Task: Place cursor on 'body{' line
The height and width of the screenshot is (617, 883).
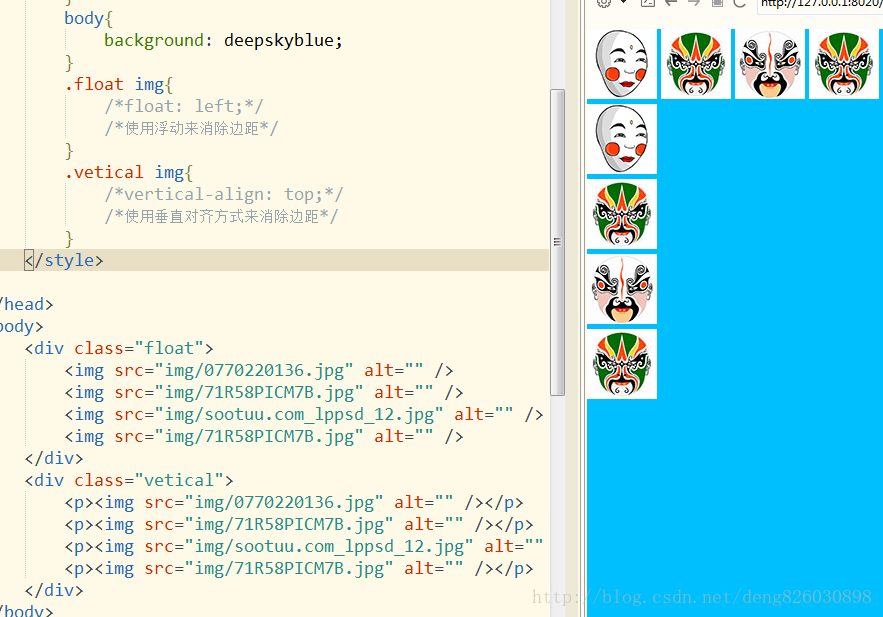Action: click(88, 18)
